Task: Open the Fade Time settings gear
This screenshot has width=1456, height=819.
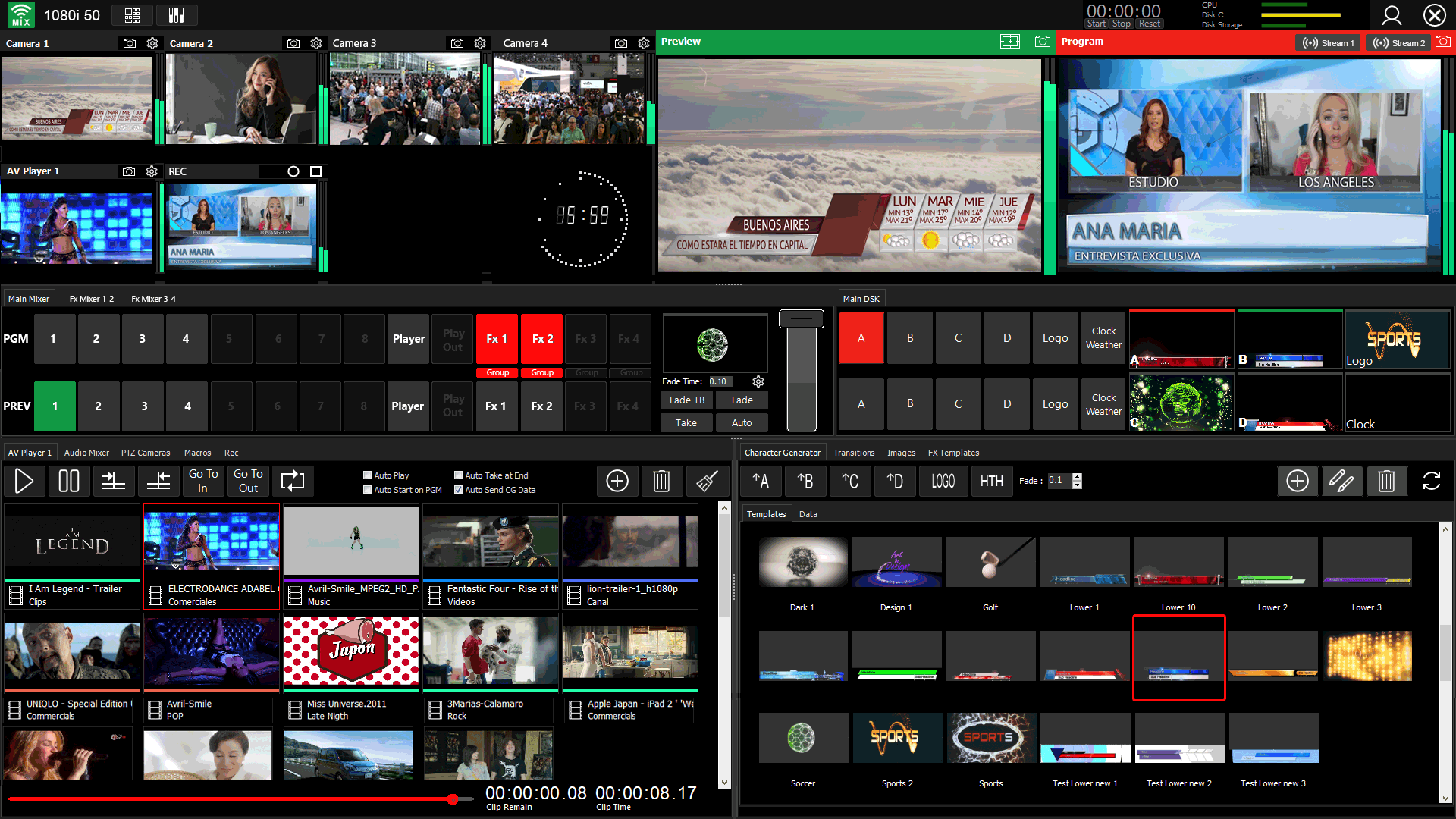Action: pyautogui.click(x=758, y=381)
